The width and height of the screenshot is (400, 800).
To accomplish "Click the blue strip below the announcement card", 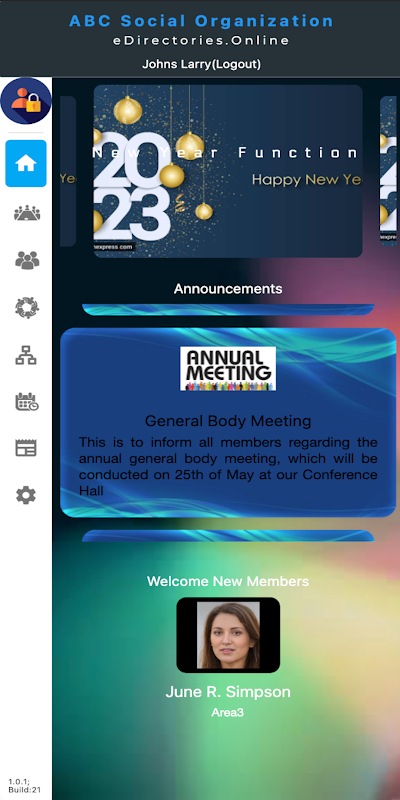I will tap(228, 535).
